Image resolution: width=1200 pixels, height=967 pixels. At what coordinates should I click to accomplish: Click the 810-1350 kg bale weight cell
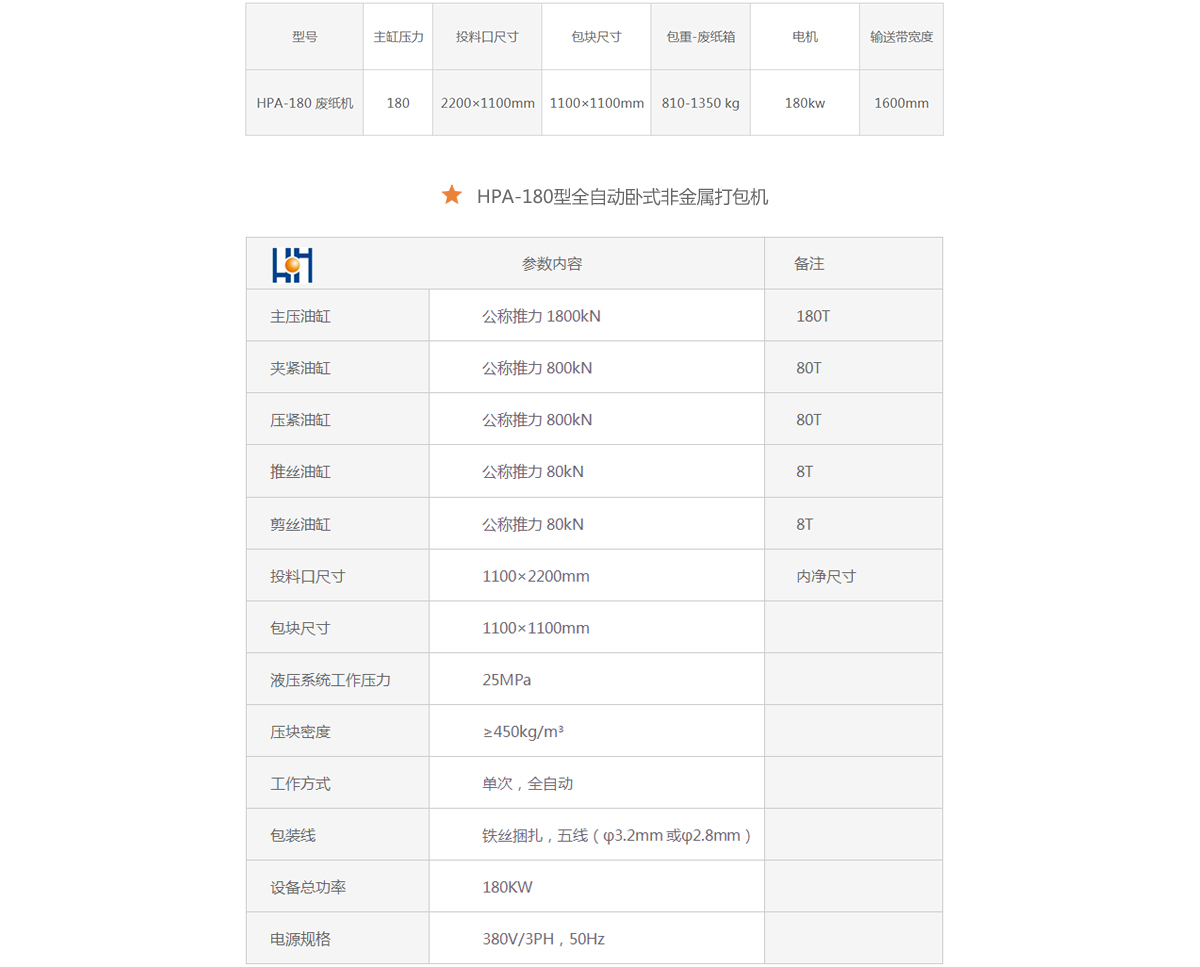700,103
